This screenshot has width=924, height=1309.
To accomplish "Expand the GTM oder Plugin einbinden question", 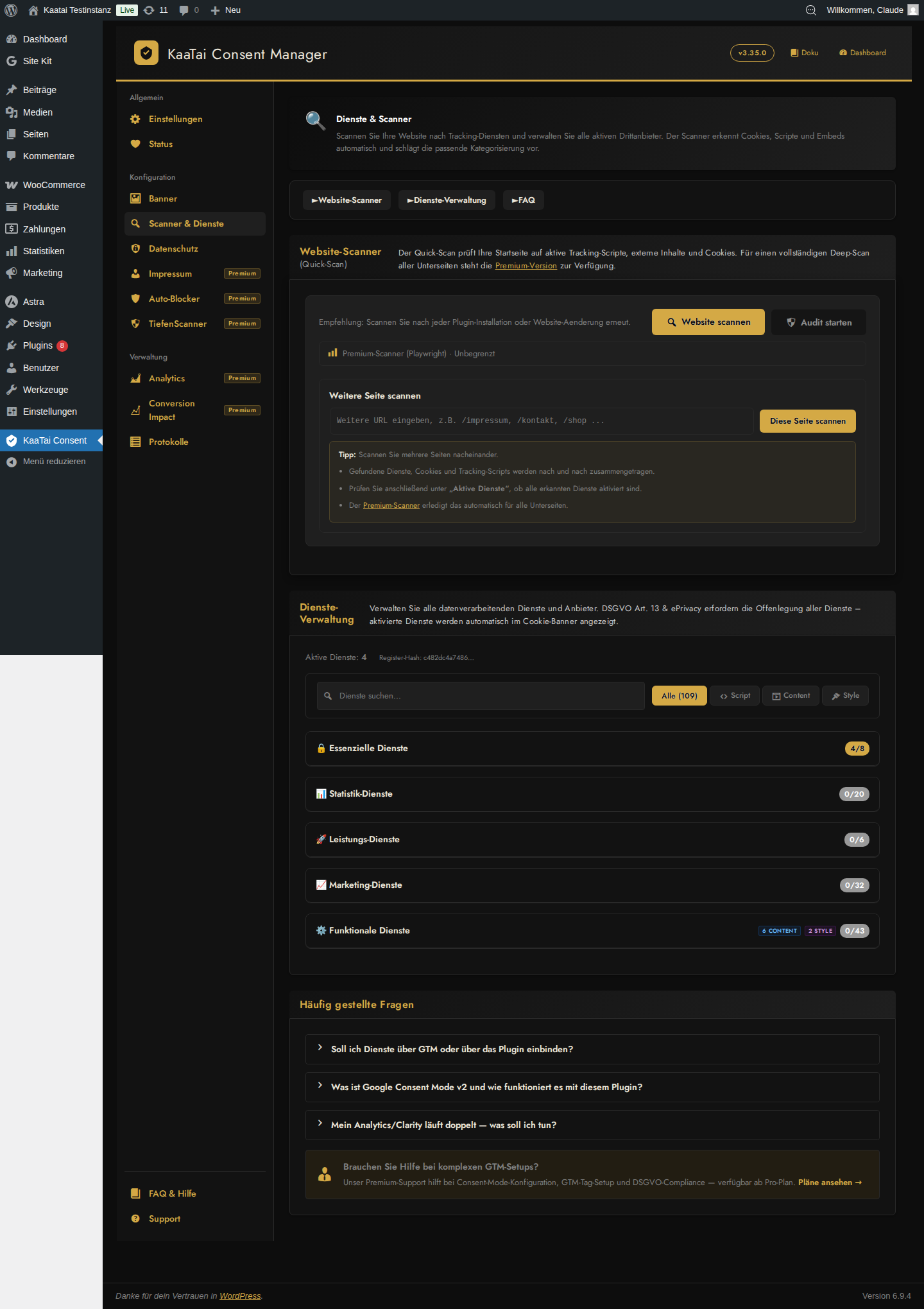I will pyautogui.click(x=592, y=1050).
